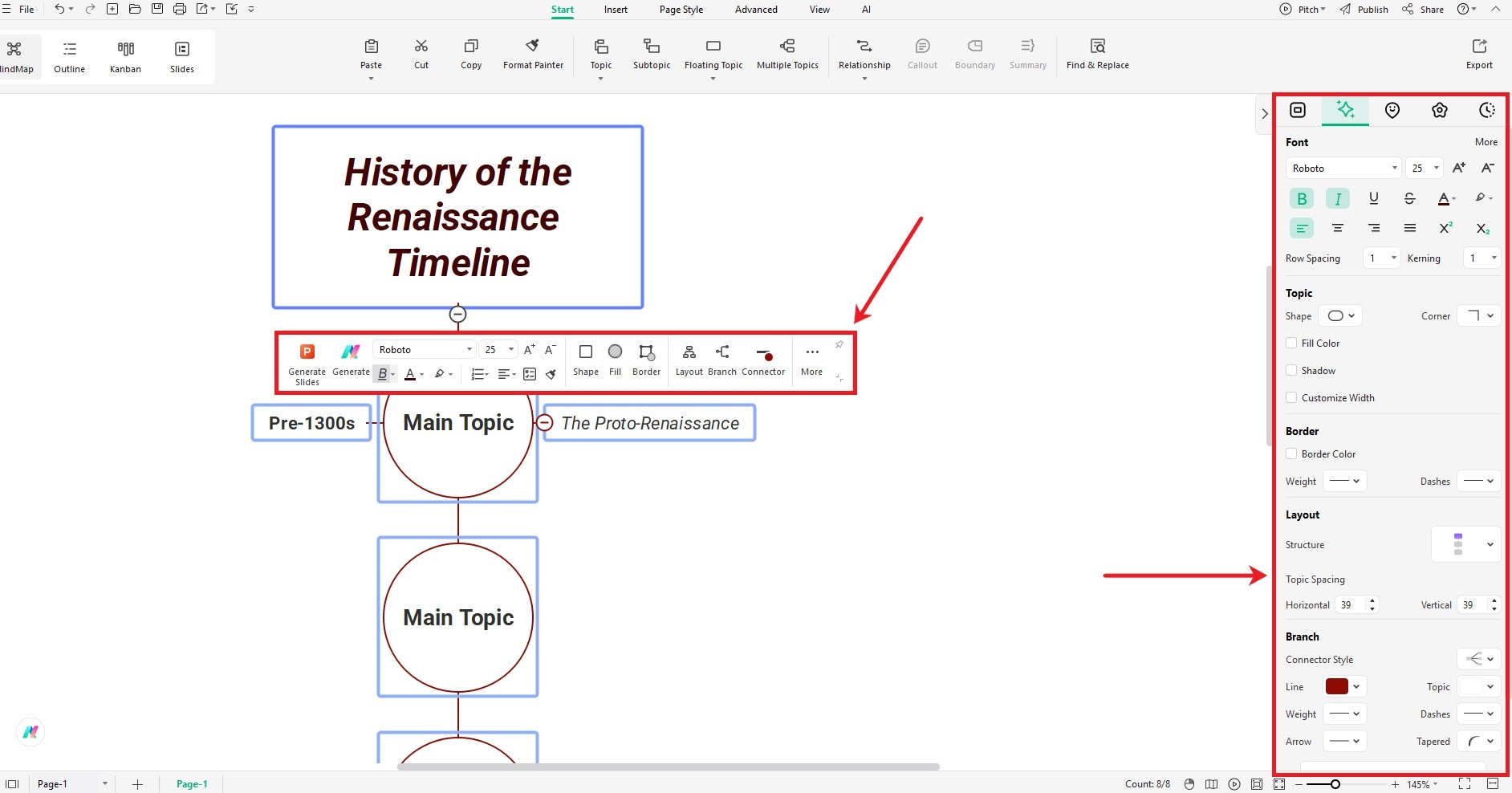Open the Insert ribbon tab
This screenshot has height=793, width=1512.
pyautogui.click(x=616, y=10)
